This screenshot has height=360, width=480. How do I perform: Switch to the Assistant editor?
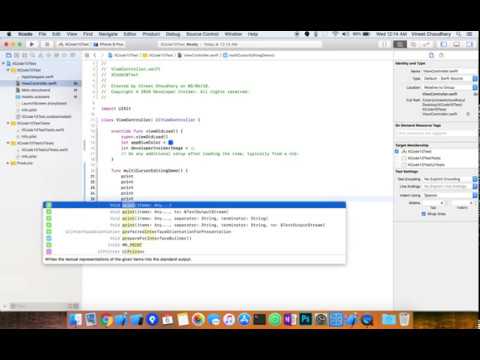[x=413, y=44]
